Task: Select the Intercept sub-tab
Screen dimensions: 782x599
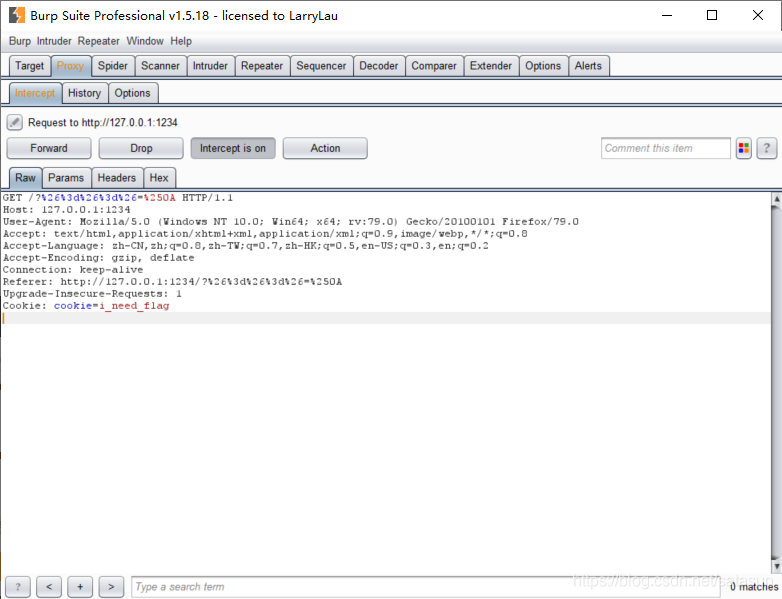Action: pos(35,93)
